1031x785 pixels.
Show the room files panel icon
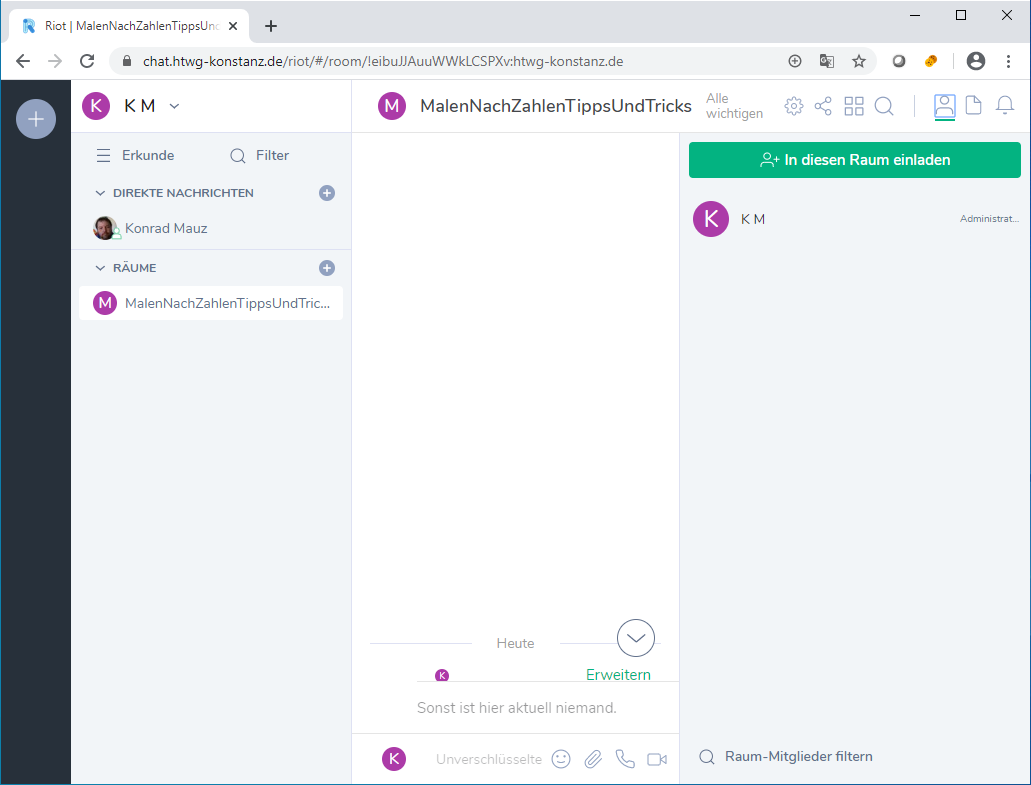pos(974,105)
